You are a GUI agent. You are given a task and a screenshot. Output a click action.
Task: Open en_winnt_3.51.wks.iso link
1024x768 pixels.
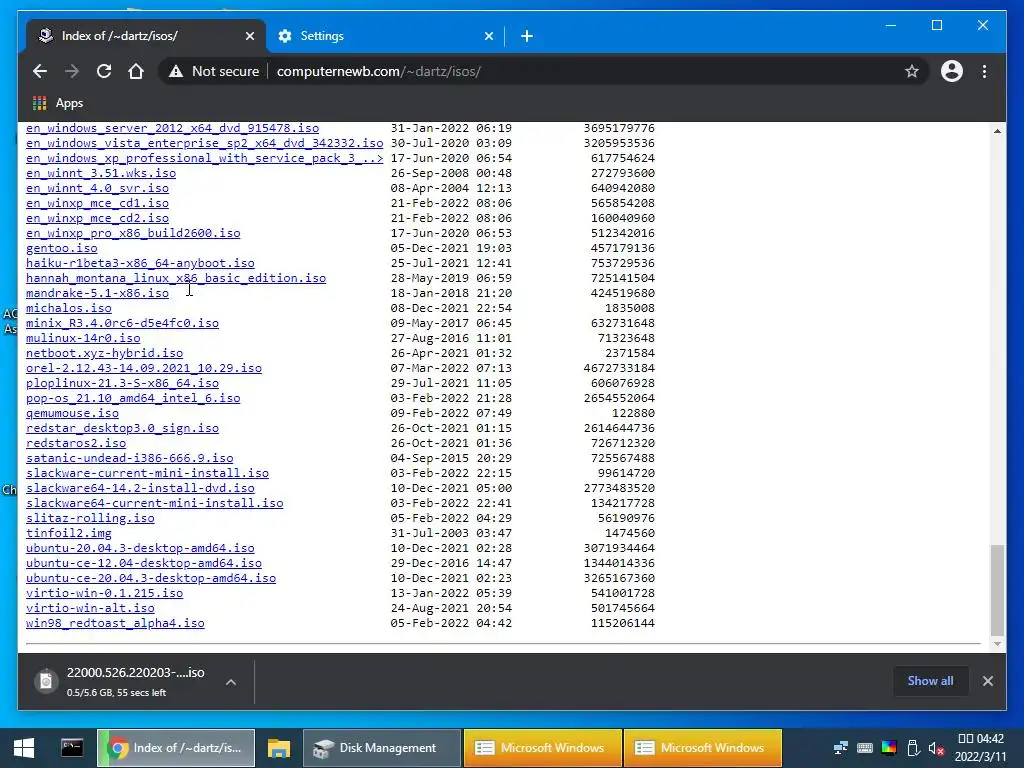(x=101, y=174)
